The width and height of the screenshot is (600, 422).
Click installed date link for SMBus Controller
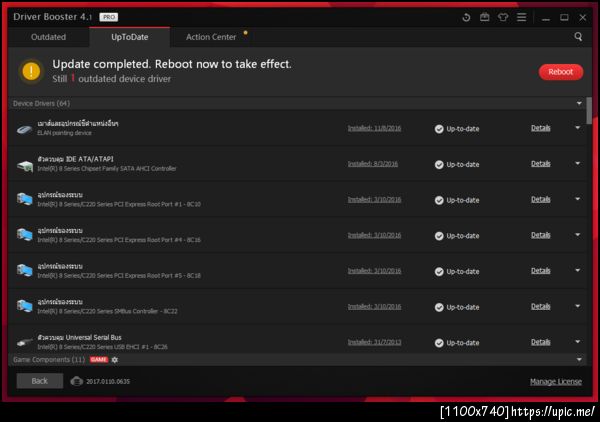374,306
